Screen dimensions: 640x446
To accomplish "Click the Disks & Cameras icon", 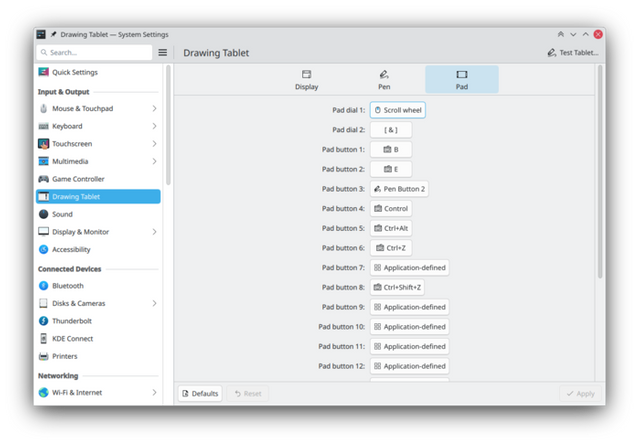I will click(x=43, y=303).
